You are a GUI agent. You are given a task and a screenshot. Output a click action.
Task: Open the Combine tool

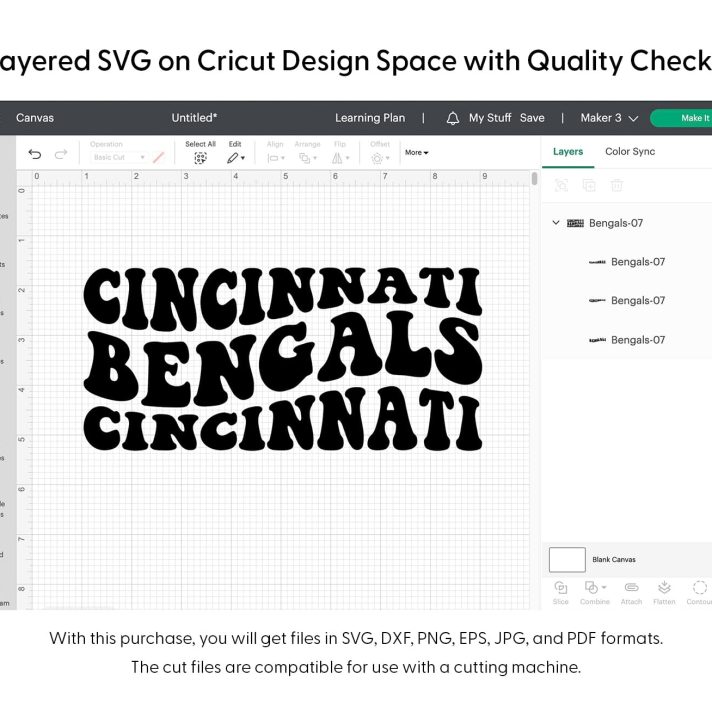594,592
